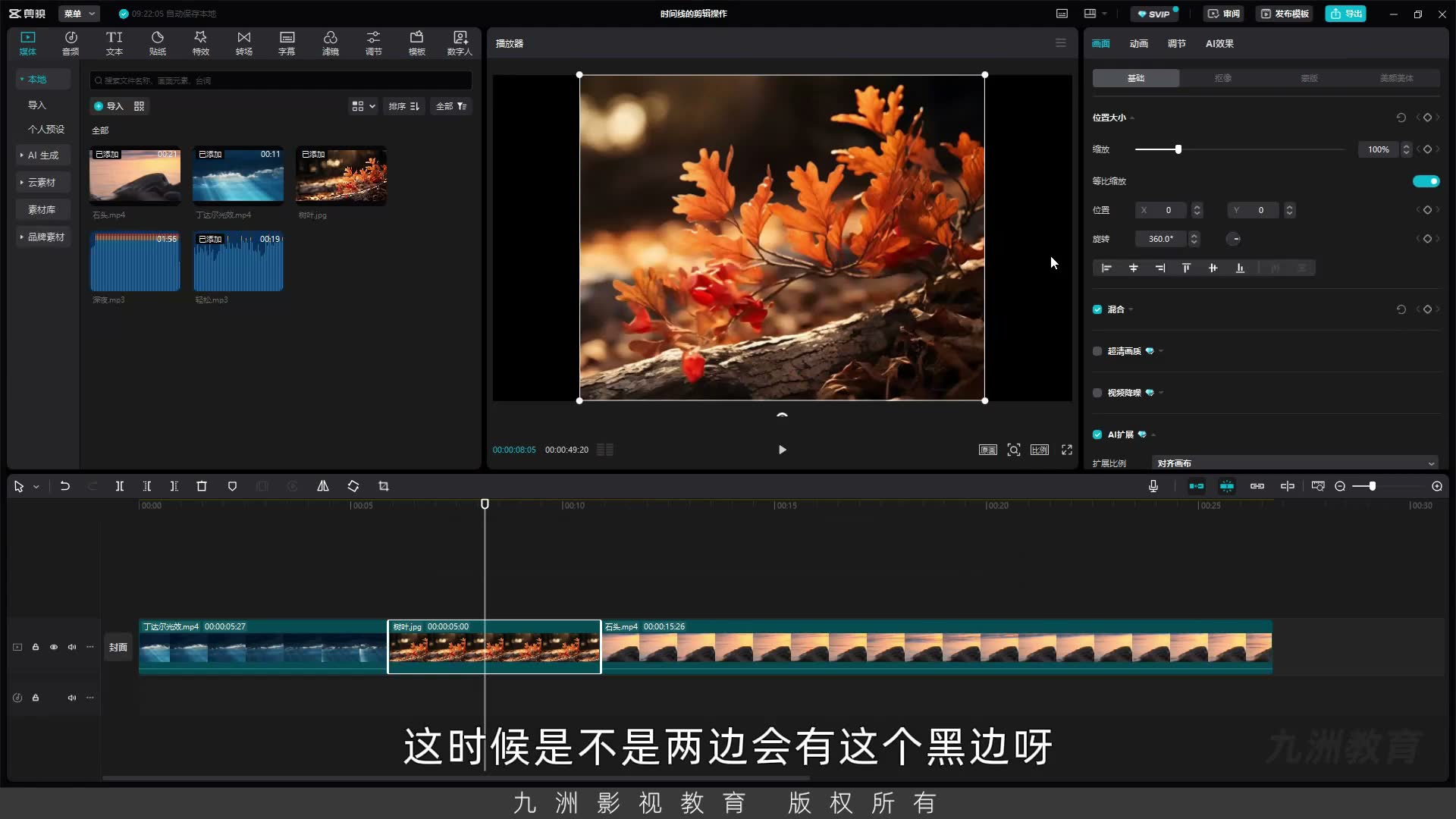
Task: Toggle video track visibility eye icon
Action: click(x=54, y=647)
